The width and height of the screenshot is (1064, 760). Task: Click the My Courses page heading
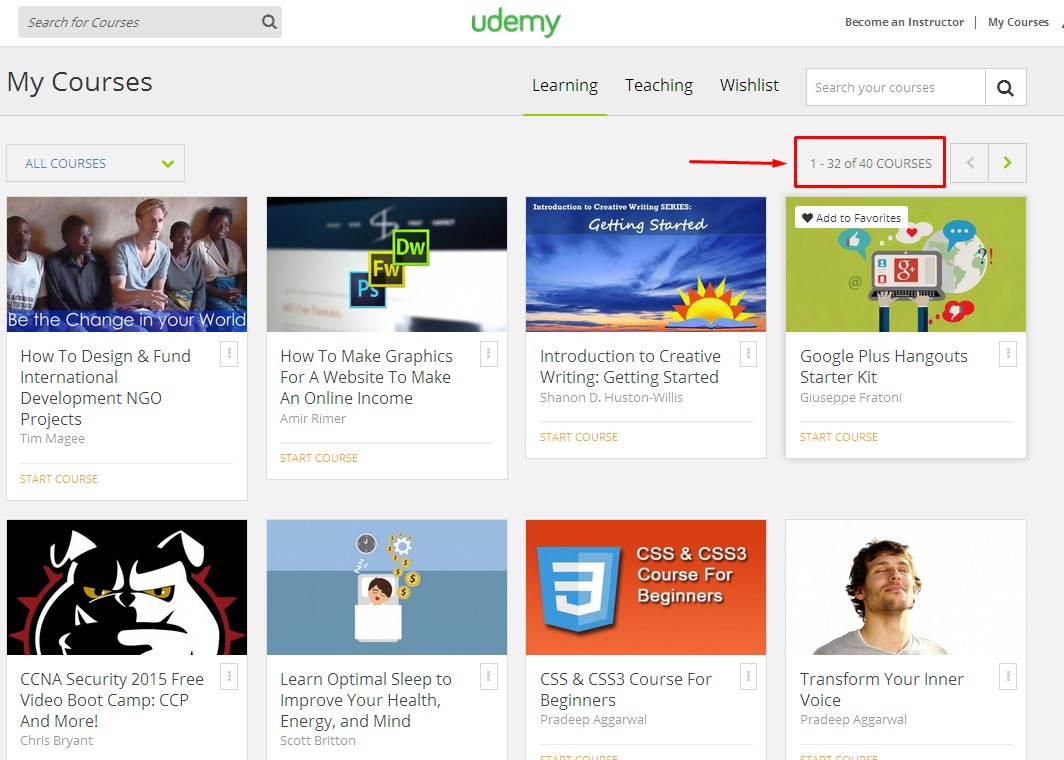tap(80, 82)
